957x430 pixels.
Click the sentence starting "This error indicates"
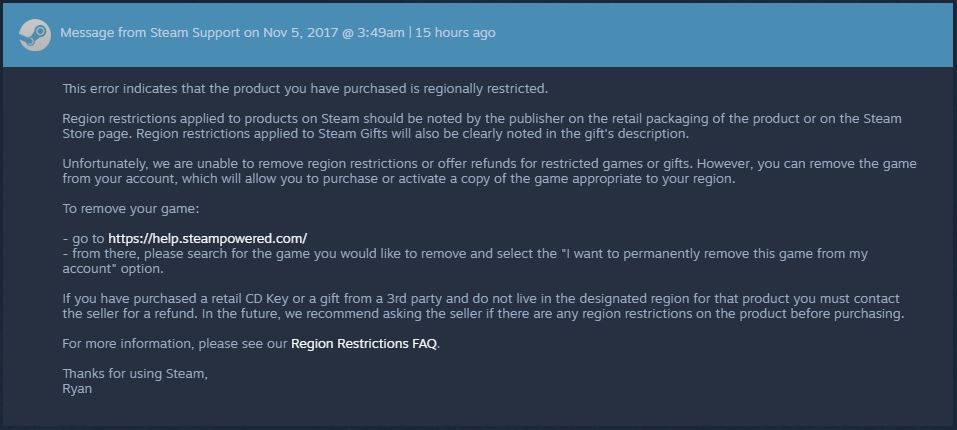pos(305,89)
